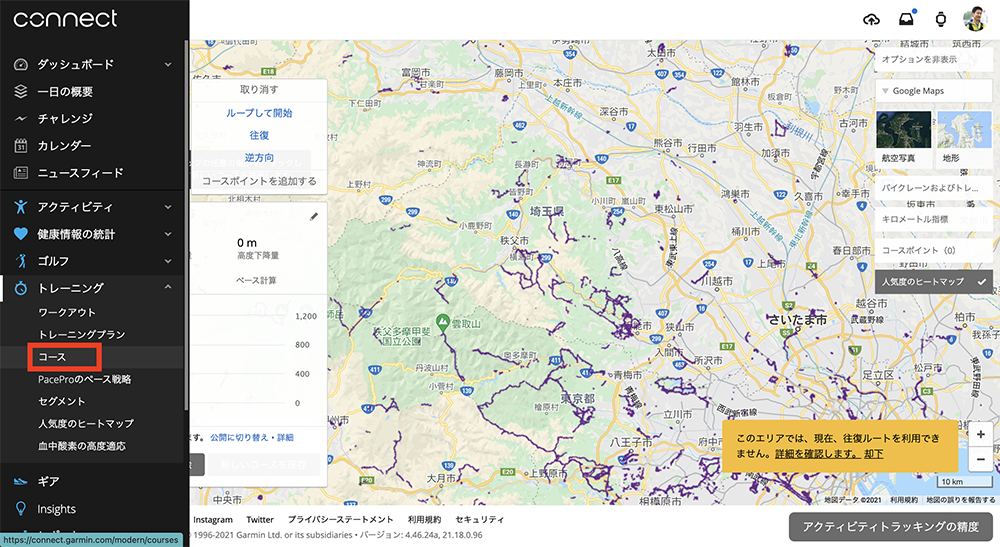Click the 往復 route option

[x=259, y=135]
